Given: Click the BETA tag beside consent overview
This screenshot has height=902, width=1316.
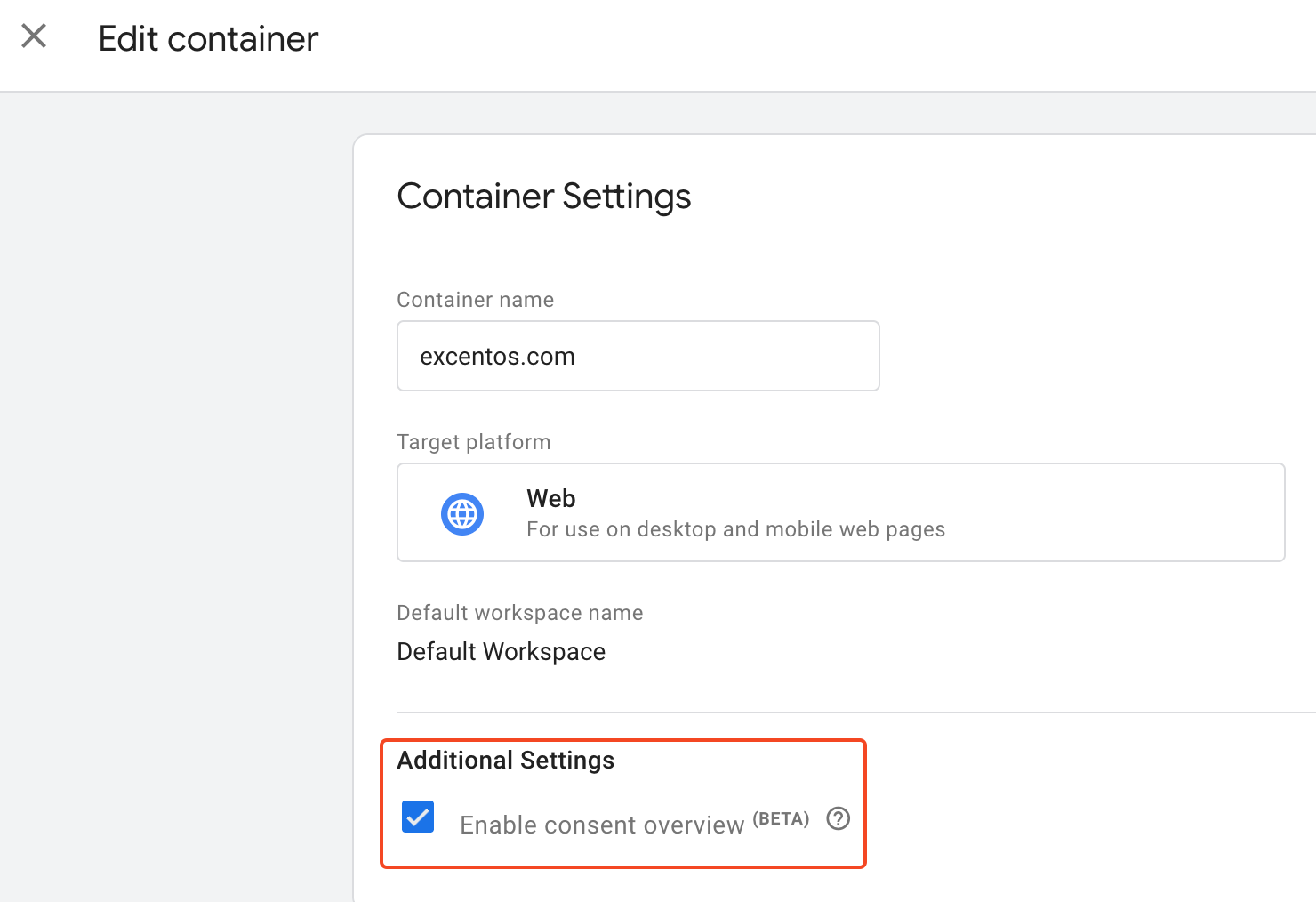Looking at the screenshot, I should point(781,818).
